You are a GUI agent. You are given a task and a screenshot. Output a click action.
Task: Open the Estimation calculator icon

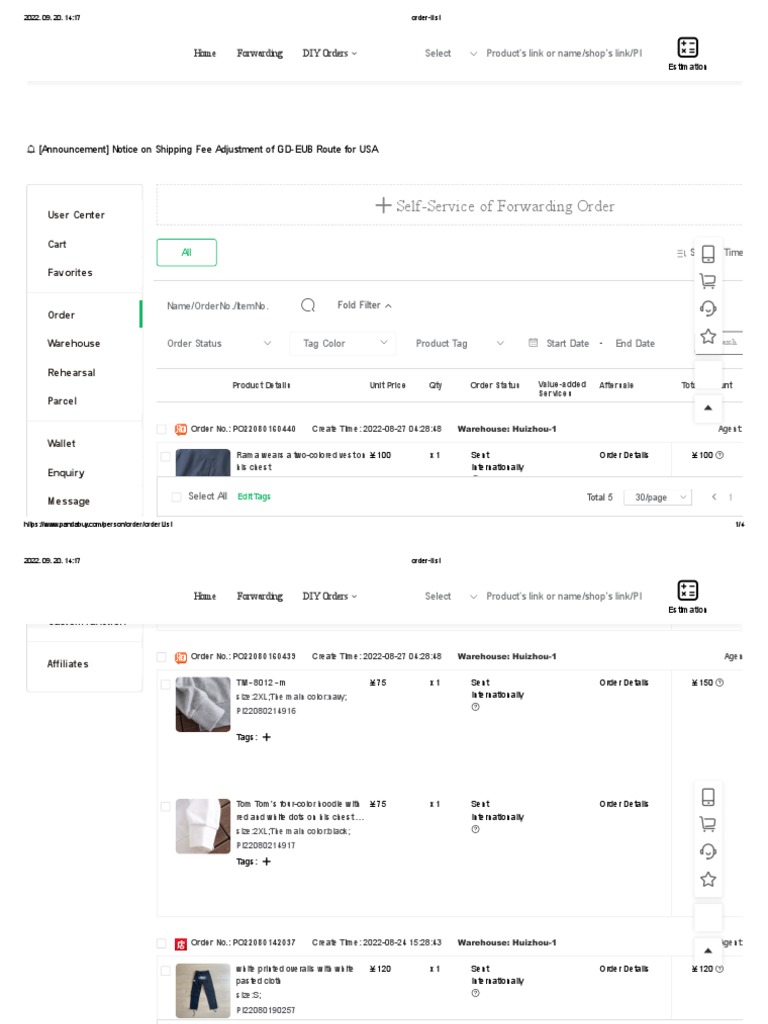click(687, 48)
